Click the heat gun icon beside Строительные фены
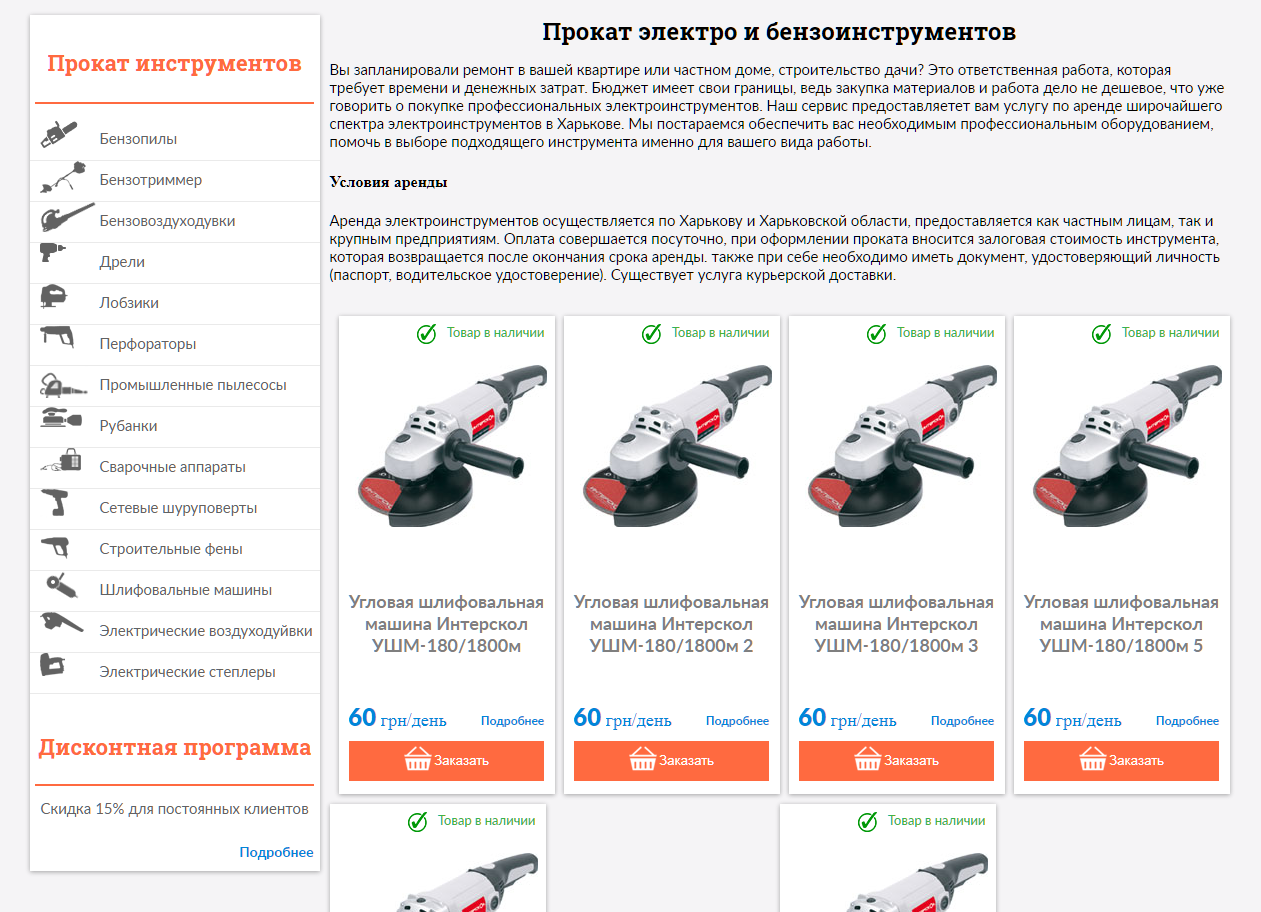Screen dimensions: 1261x912 (x=55, y=547)
